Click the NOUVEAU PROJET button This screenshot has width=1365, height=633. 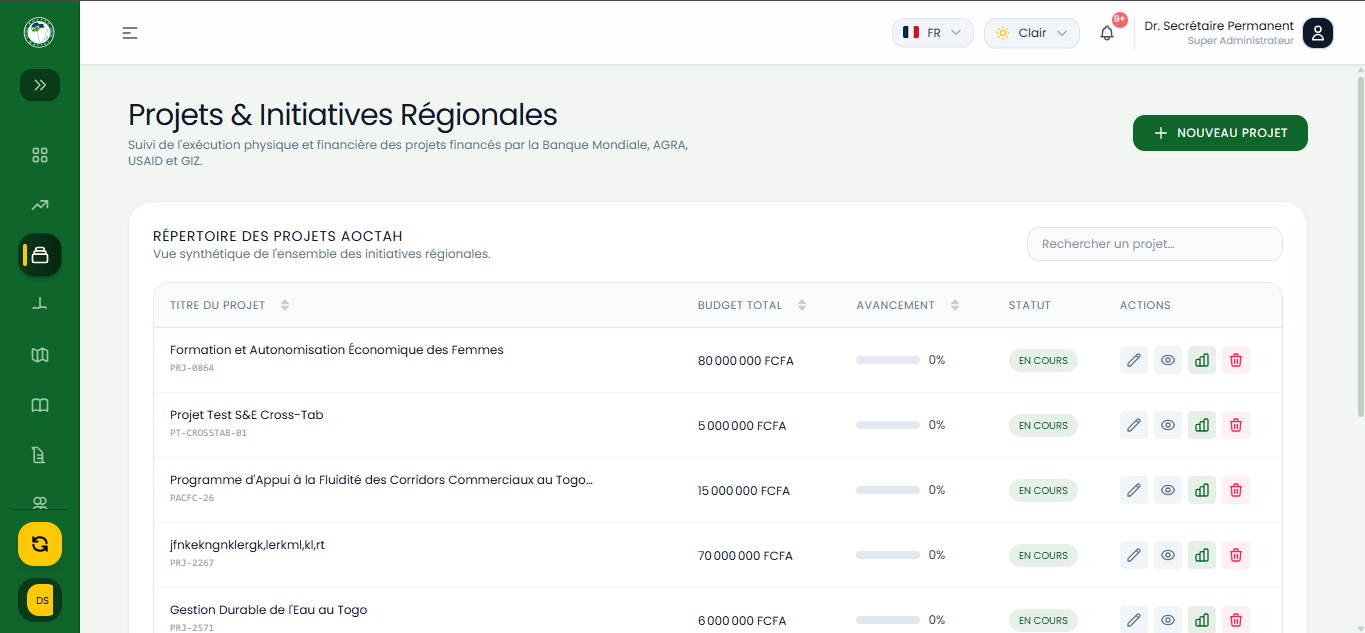(1220, 133)
